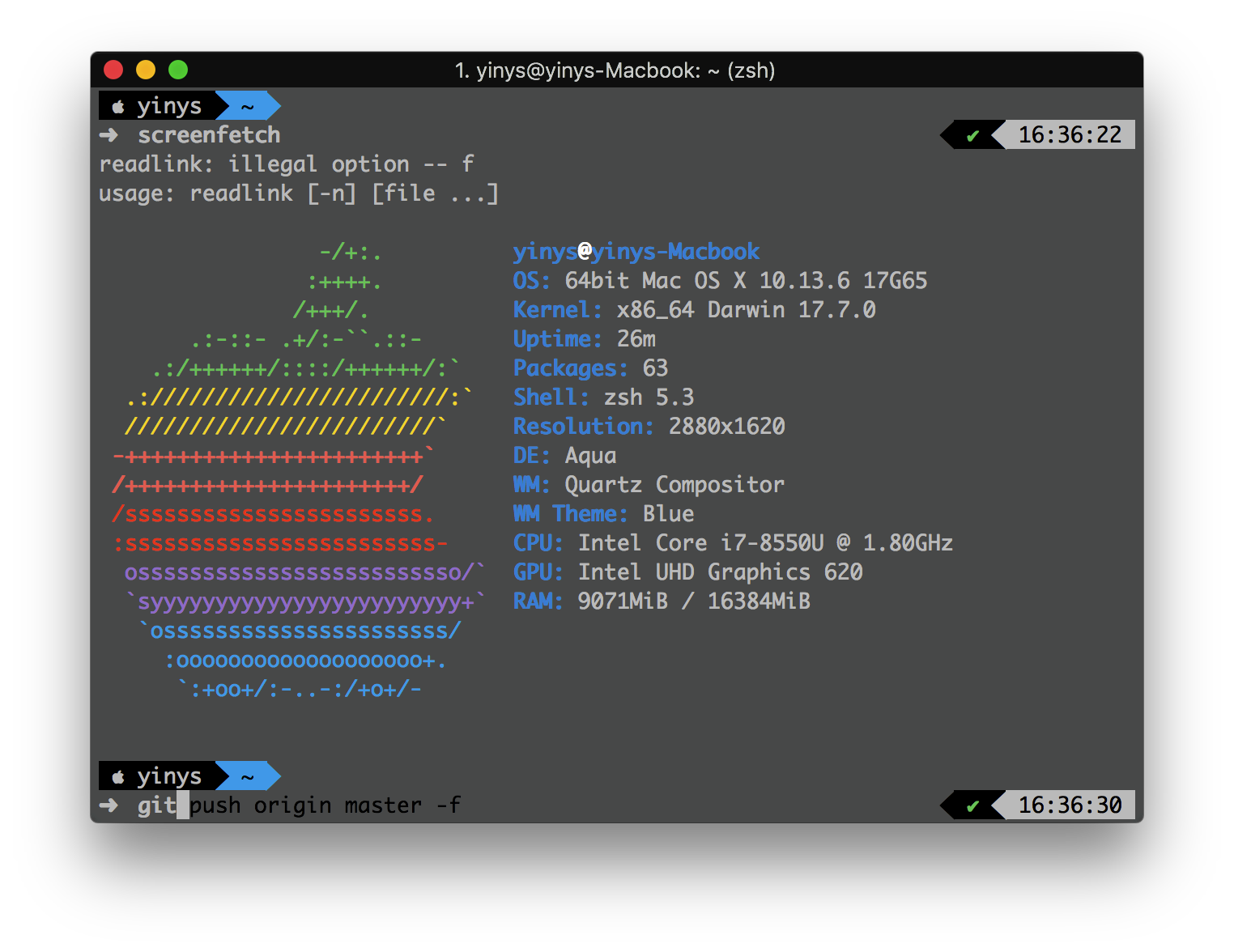This screenshot has width=1234, height=952.
Task: Click the WM value 'Quartz Compositor'
Action: [674, 485]
